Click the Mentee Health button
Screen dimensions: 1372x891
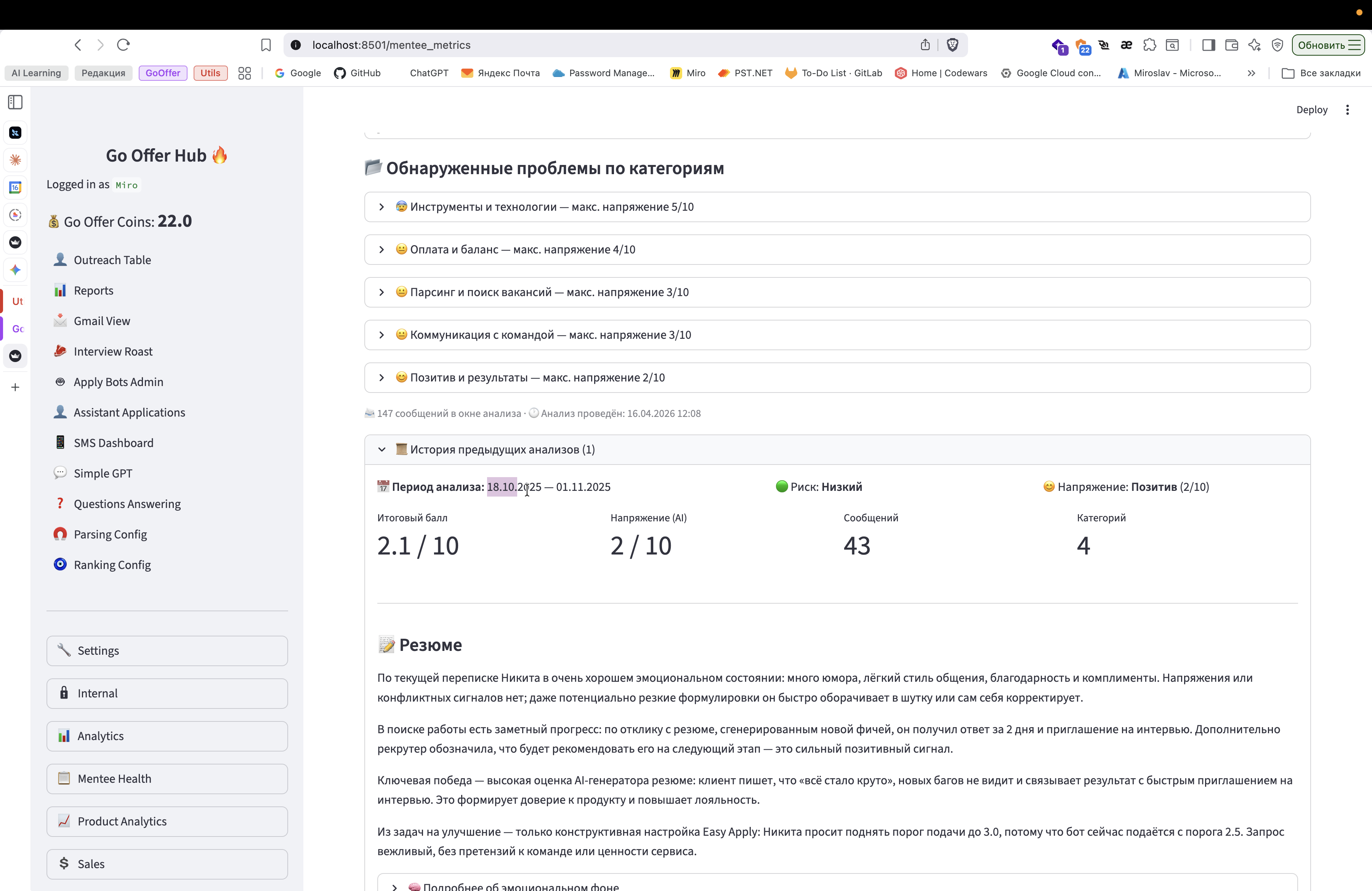pyautogui.click(x=167, y=779)
